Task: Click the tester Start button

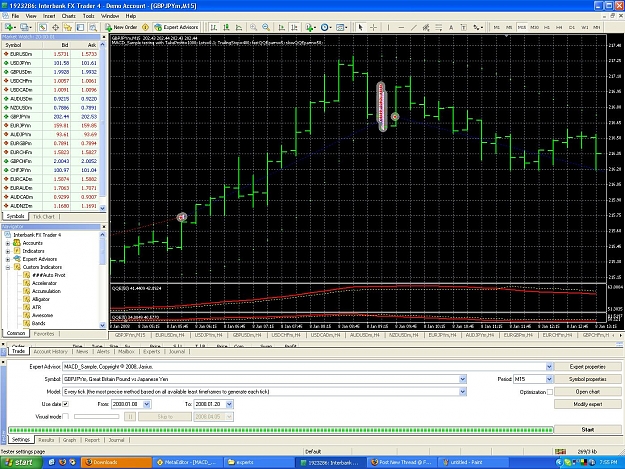Action: pos(588,430)
